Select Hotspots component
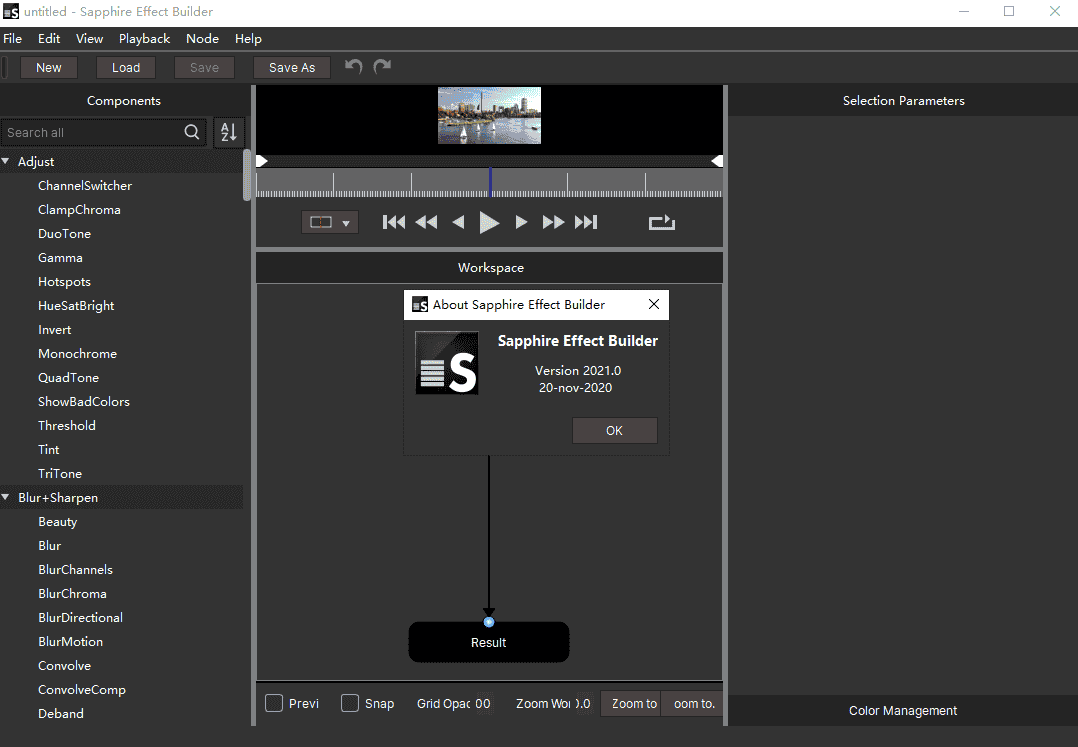This screenshot has height=747, width=1078. (65, 282)
